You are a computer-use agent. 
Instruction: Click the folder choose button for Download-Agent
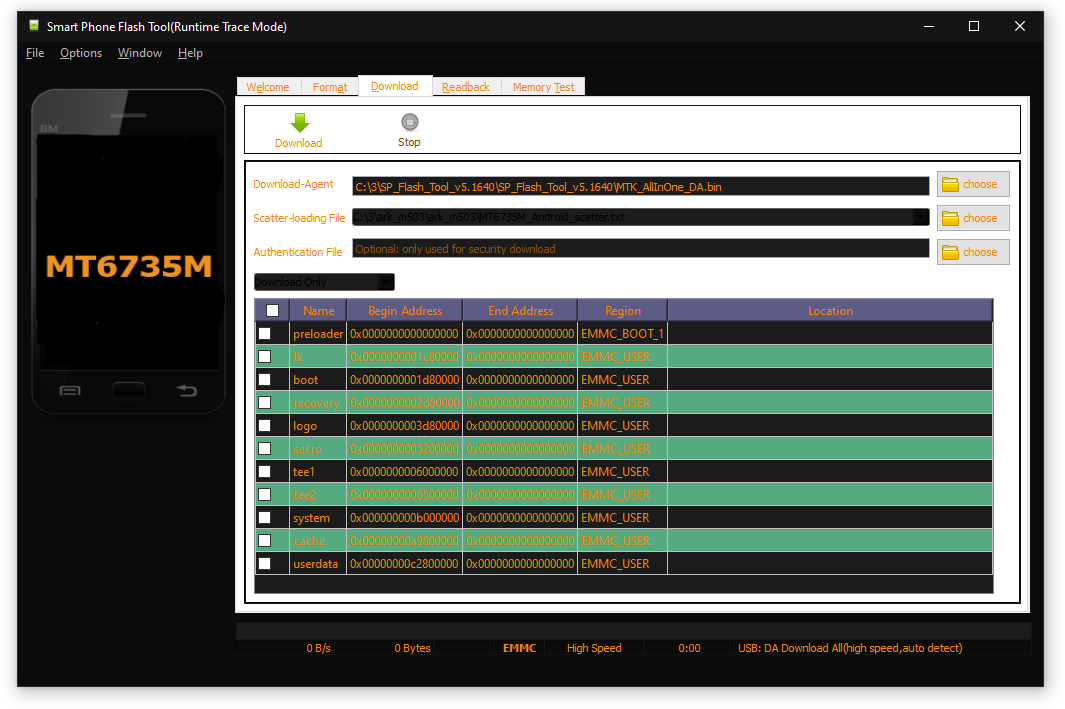coord(973,184)
